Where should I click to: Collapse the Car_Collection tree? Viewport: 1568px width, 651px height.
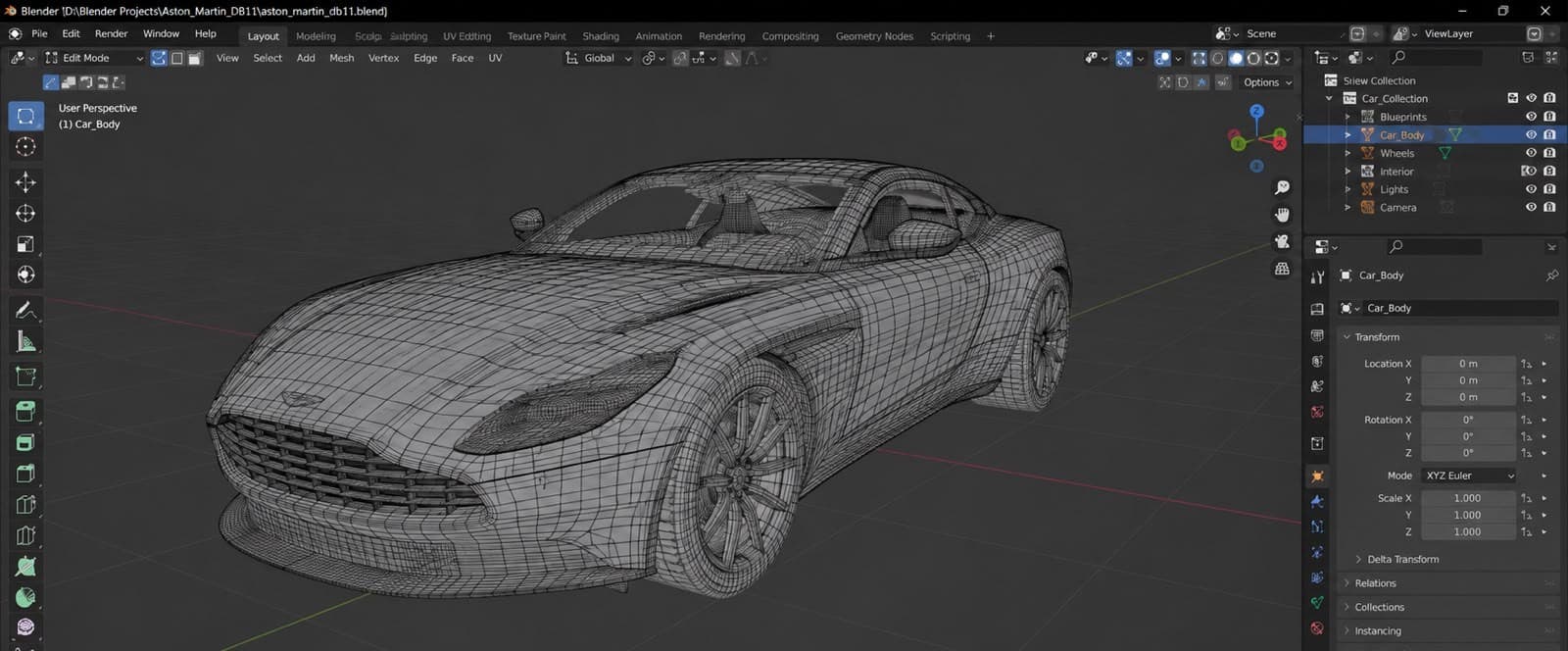click(1329, 99)
